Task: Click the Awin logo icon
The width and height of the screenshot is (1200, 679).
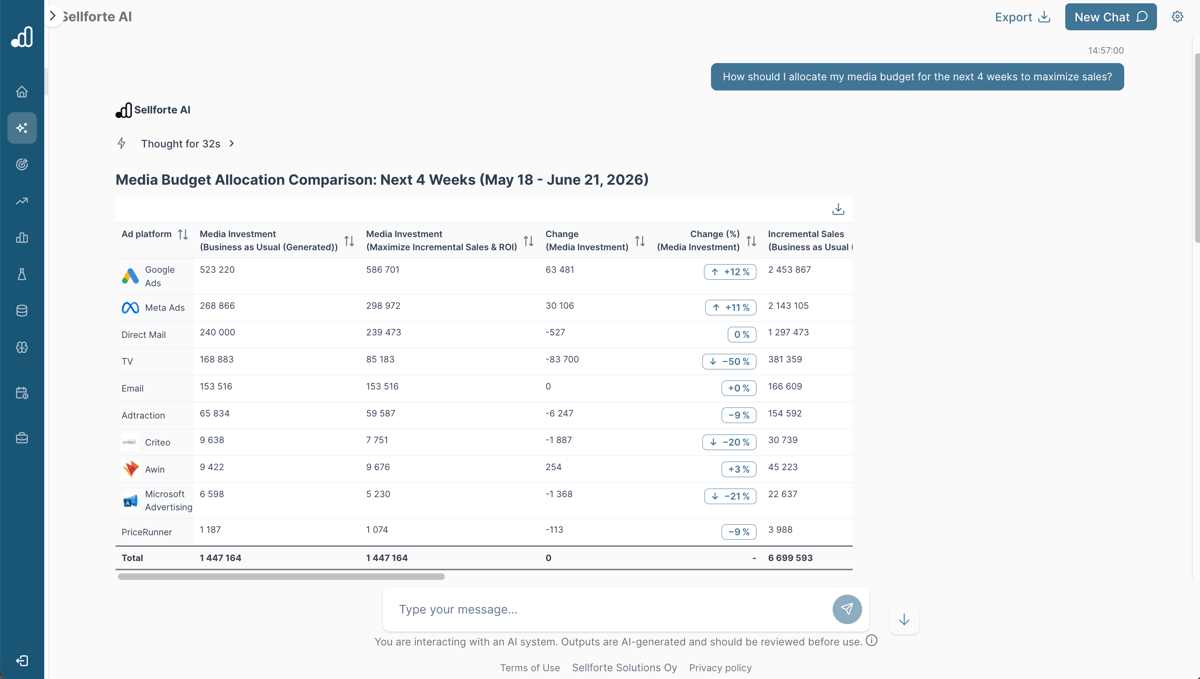Action: coord(130,469)
